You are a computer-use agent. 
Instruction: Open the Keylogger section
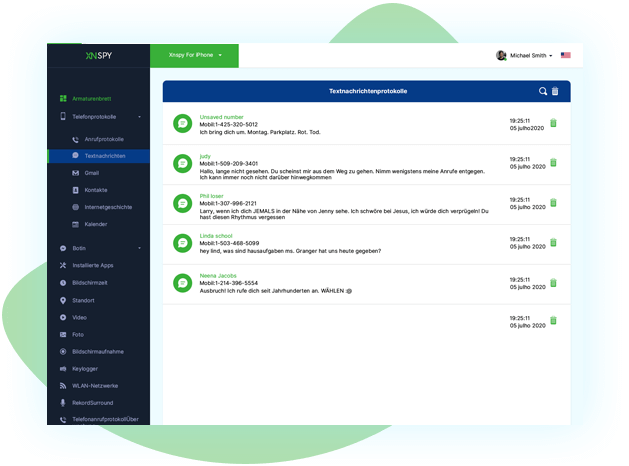pyautogui.click(x=85, y=369)
